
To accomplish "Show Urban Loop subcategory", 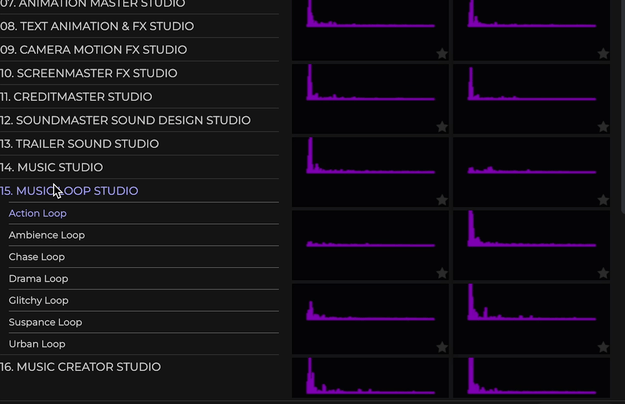I will [x=37, y=344].
